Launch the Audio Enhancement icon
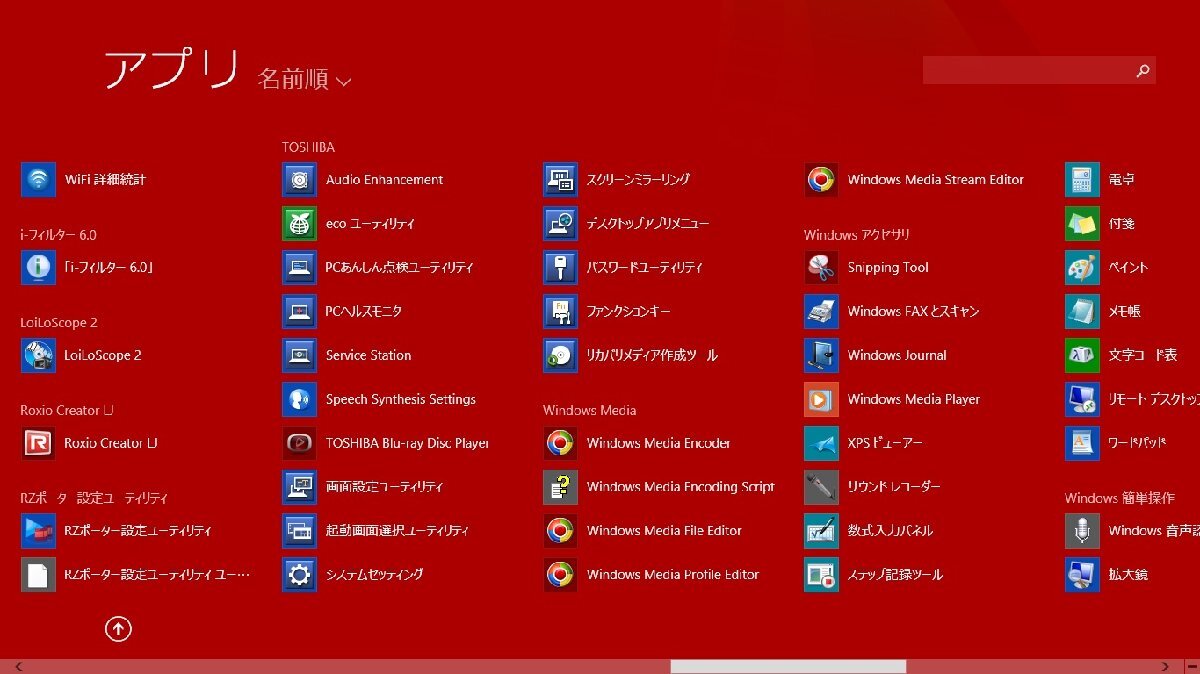Image resolution: width=1200 pixels, height=674 pixels. 299,180
